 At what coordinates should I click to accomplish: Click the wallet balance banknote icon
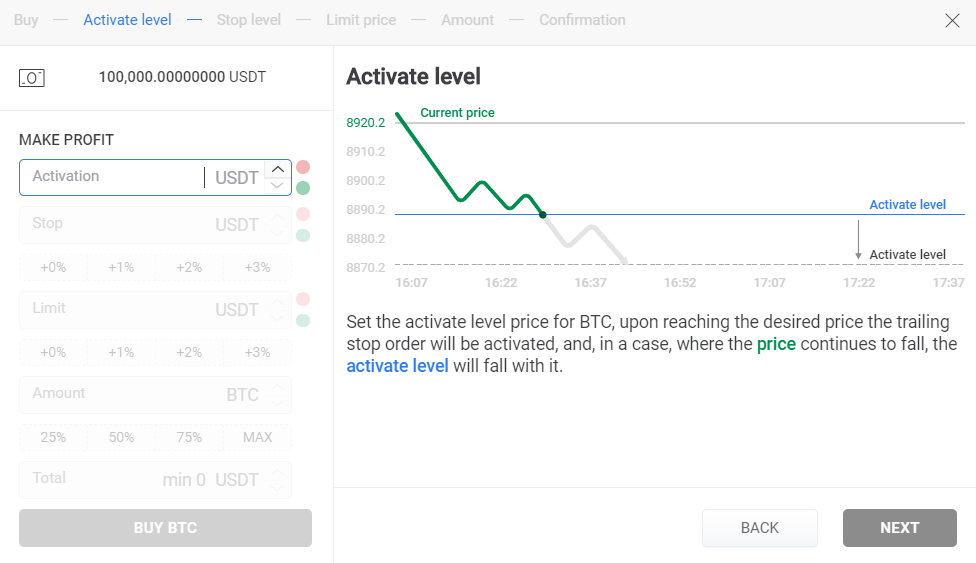[x=32, y=77]
